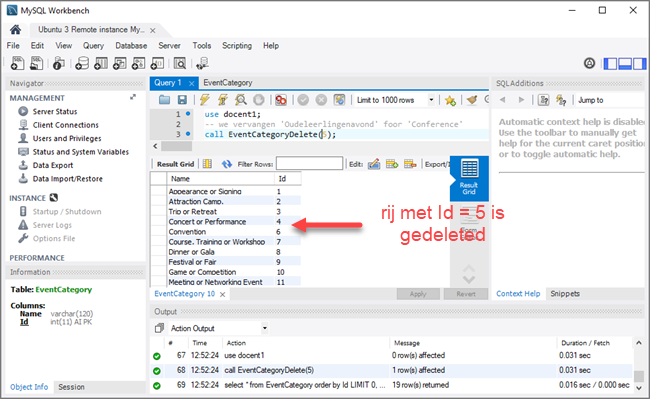Open the Database menu
This screenshot has width=650, height=399.
131,46
